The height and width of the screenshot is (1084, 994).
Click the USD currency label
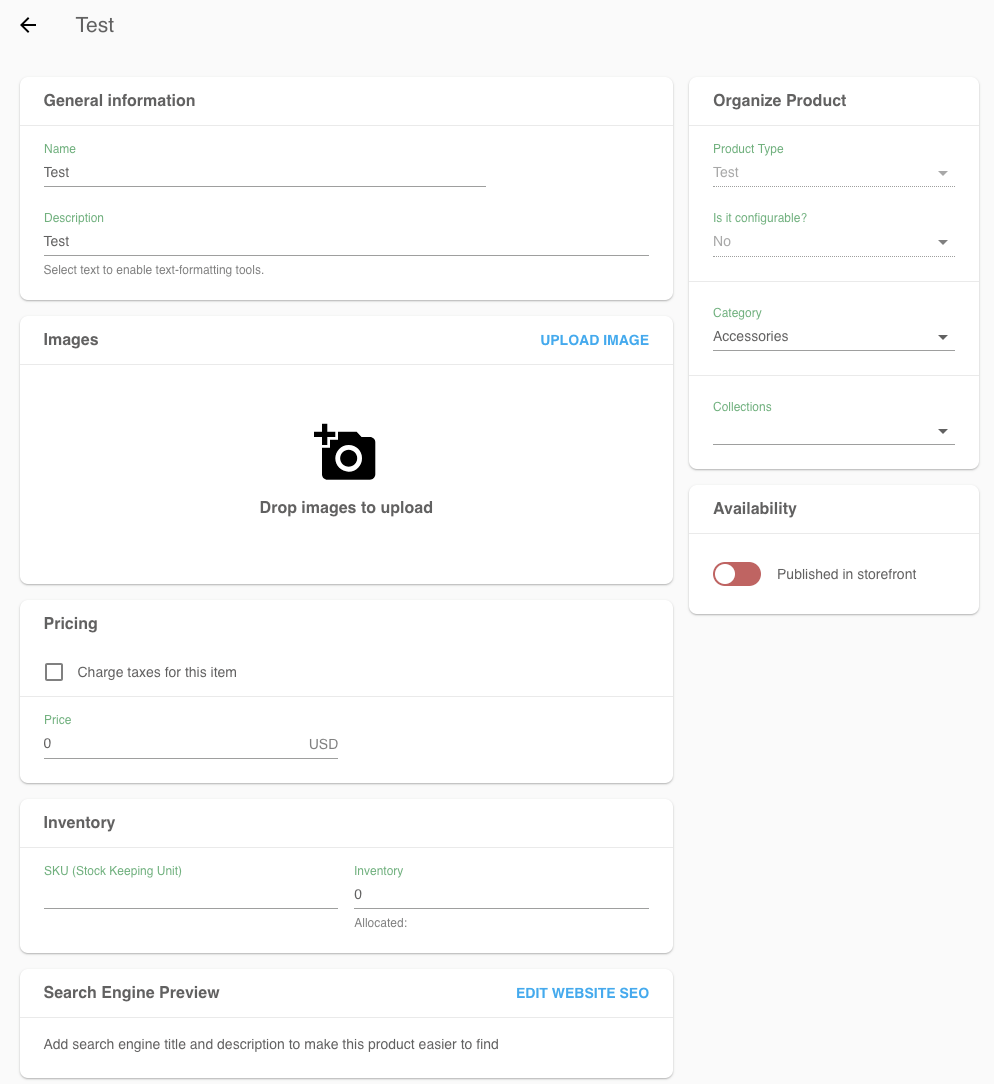tap(323, 745)
